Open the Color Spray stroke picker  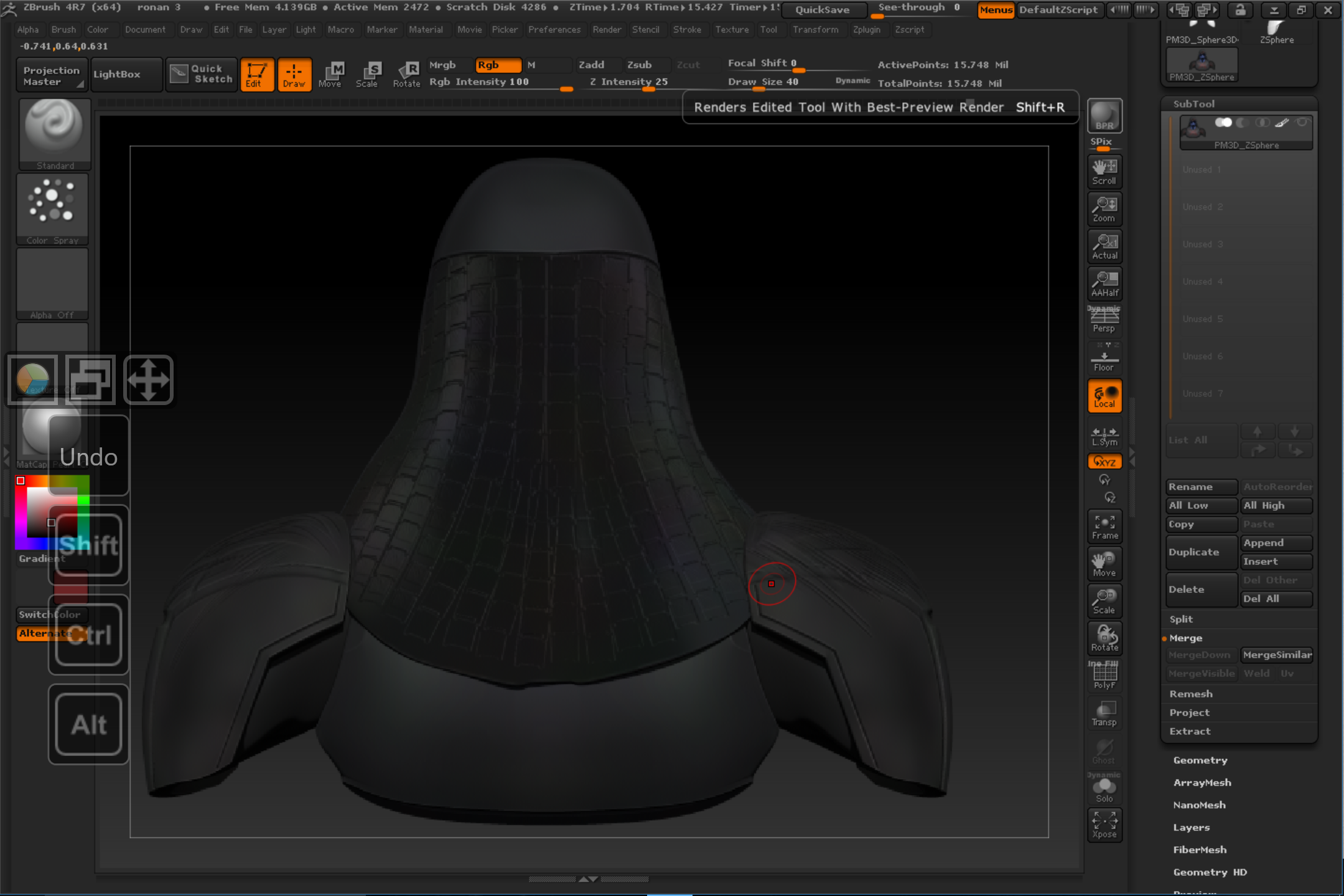point(53,209)
